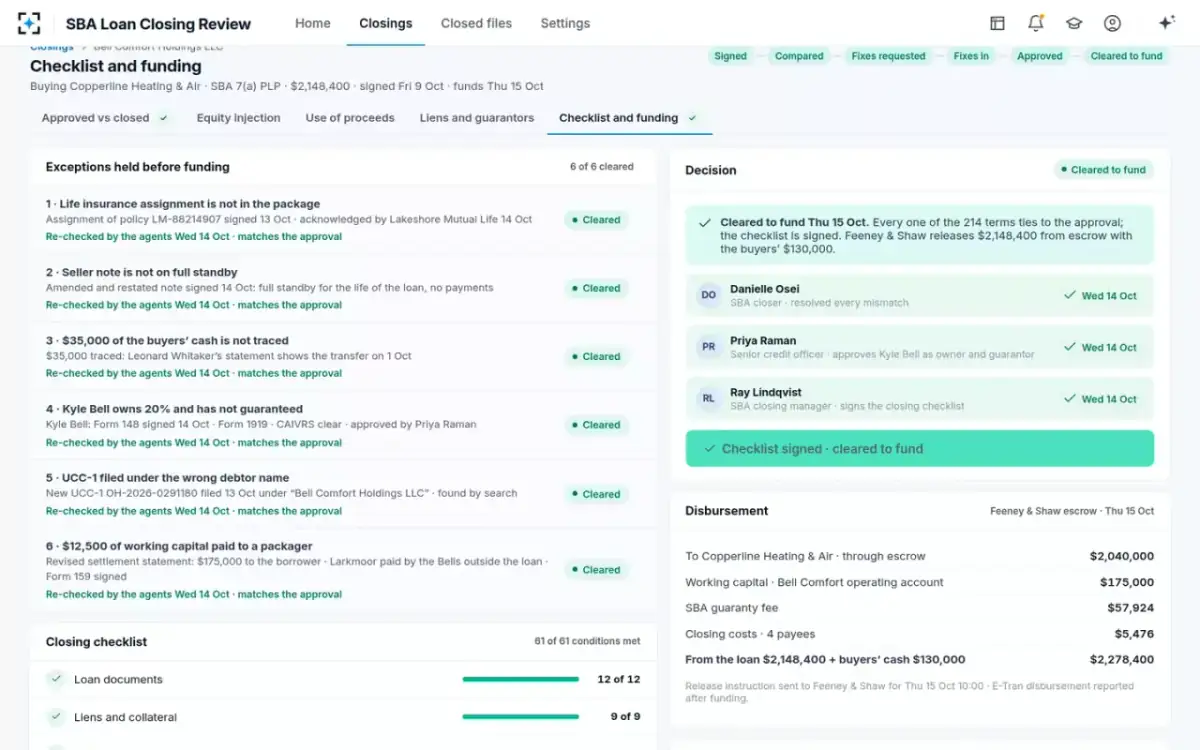Click the Fixes in stage pill
The image size is (1200, 750).
[x=971, y=56]
